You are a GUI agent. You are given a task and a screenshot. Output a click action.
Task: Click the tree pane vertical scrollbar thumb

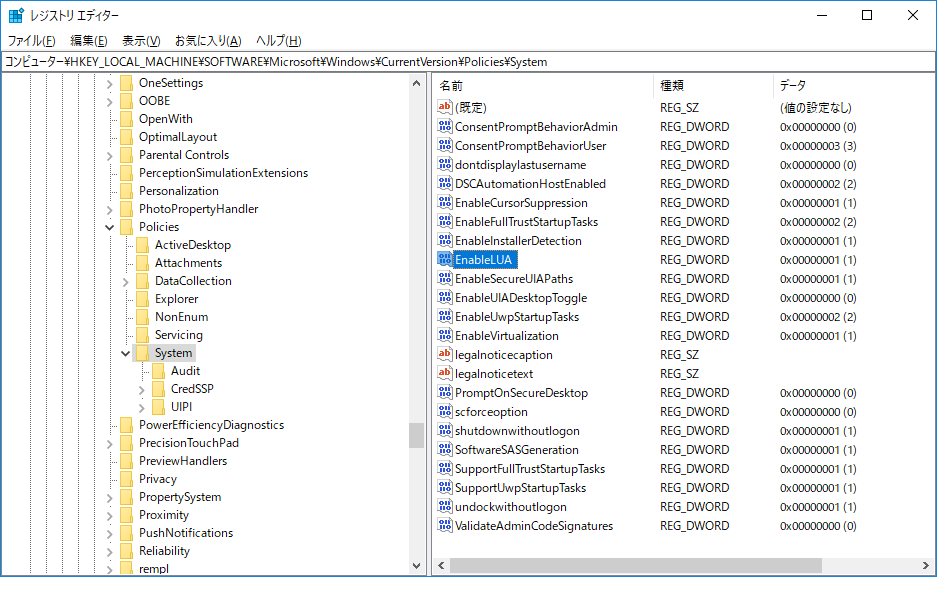(417, 435)
